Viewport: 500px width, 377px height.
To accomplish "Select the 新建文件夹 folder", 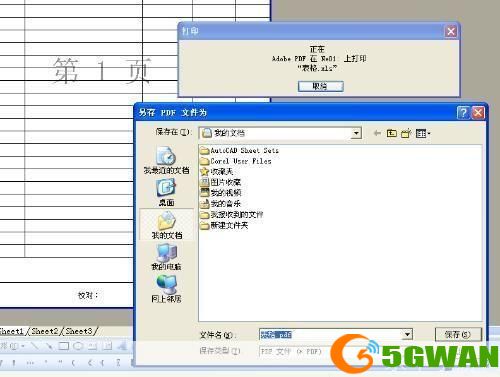I will tap(224, 226).
